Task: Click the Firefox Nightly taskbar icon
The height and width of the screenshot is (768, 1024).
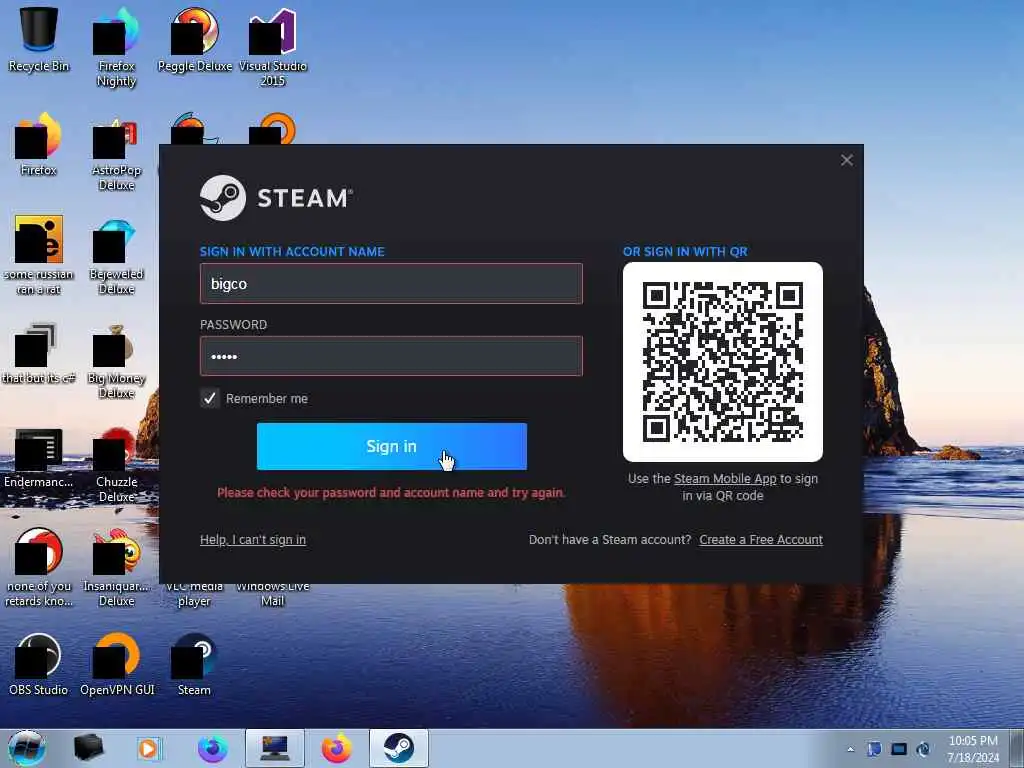Action: 212,748
